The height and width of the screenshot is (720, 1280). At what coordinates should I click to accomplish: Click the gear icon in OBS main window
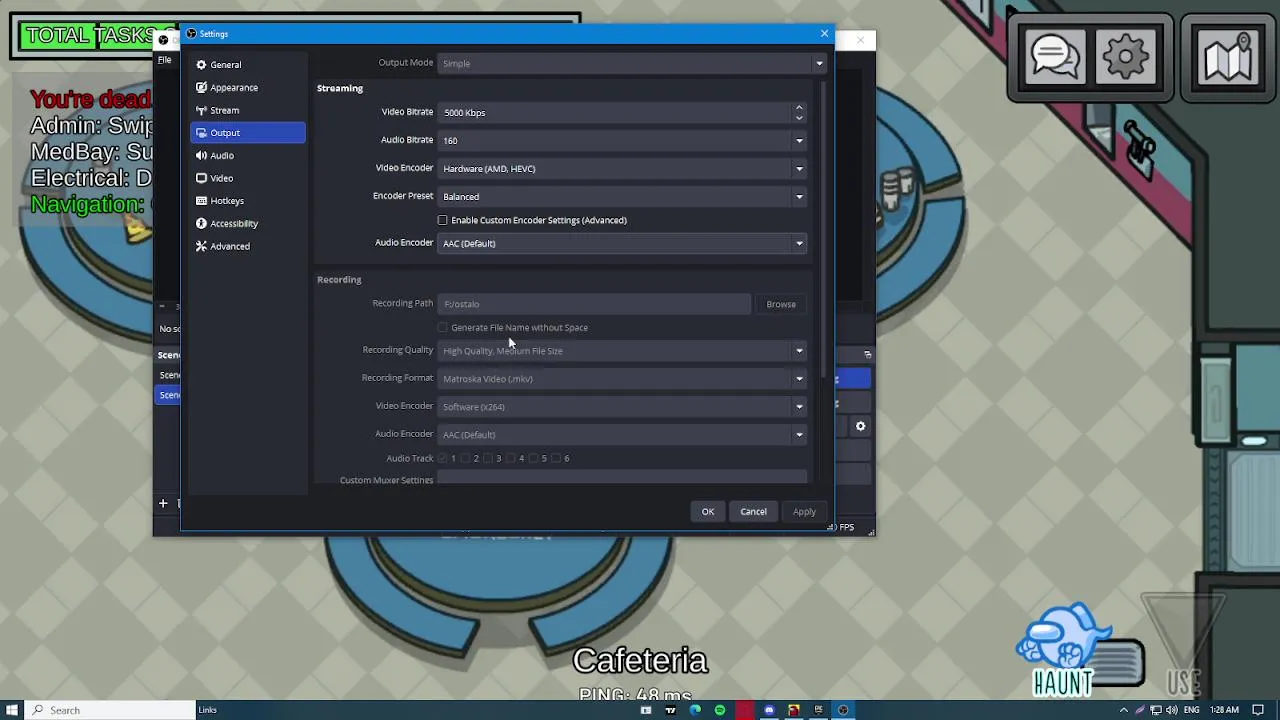coord(860,427)
